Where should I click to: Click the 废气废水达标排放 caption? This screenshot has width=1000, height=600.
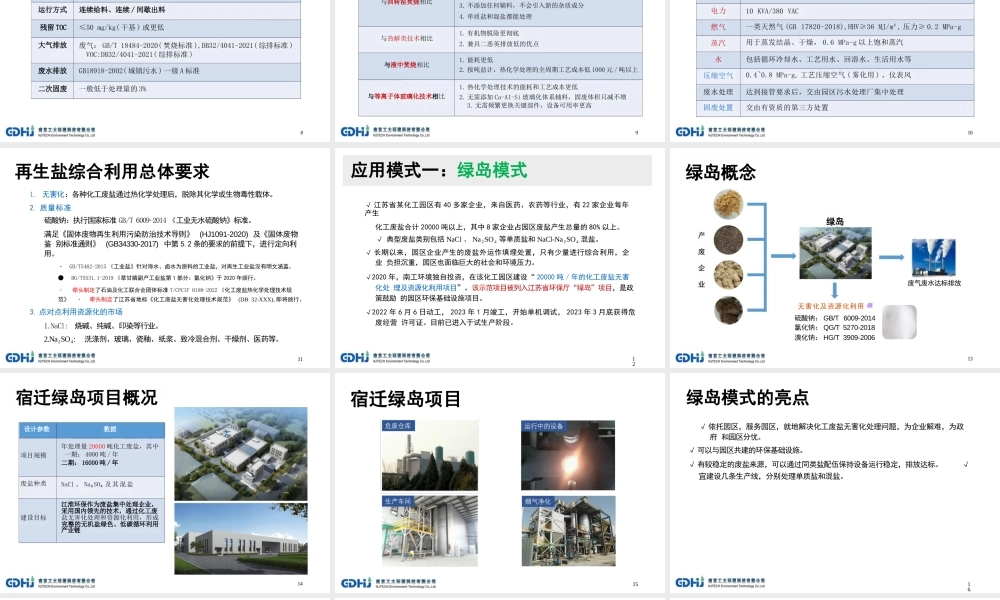[934, 283]
